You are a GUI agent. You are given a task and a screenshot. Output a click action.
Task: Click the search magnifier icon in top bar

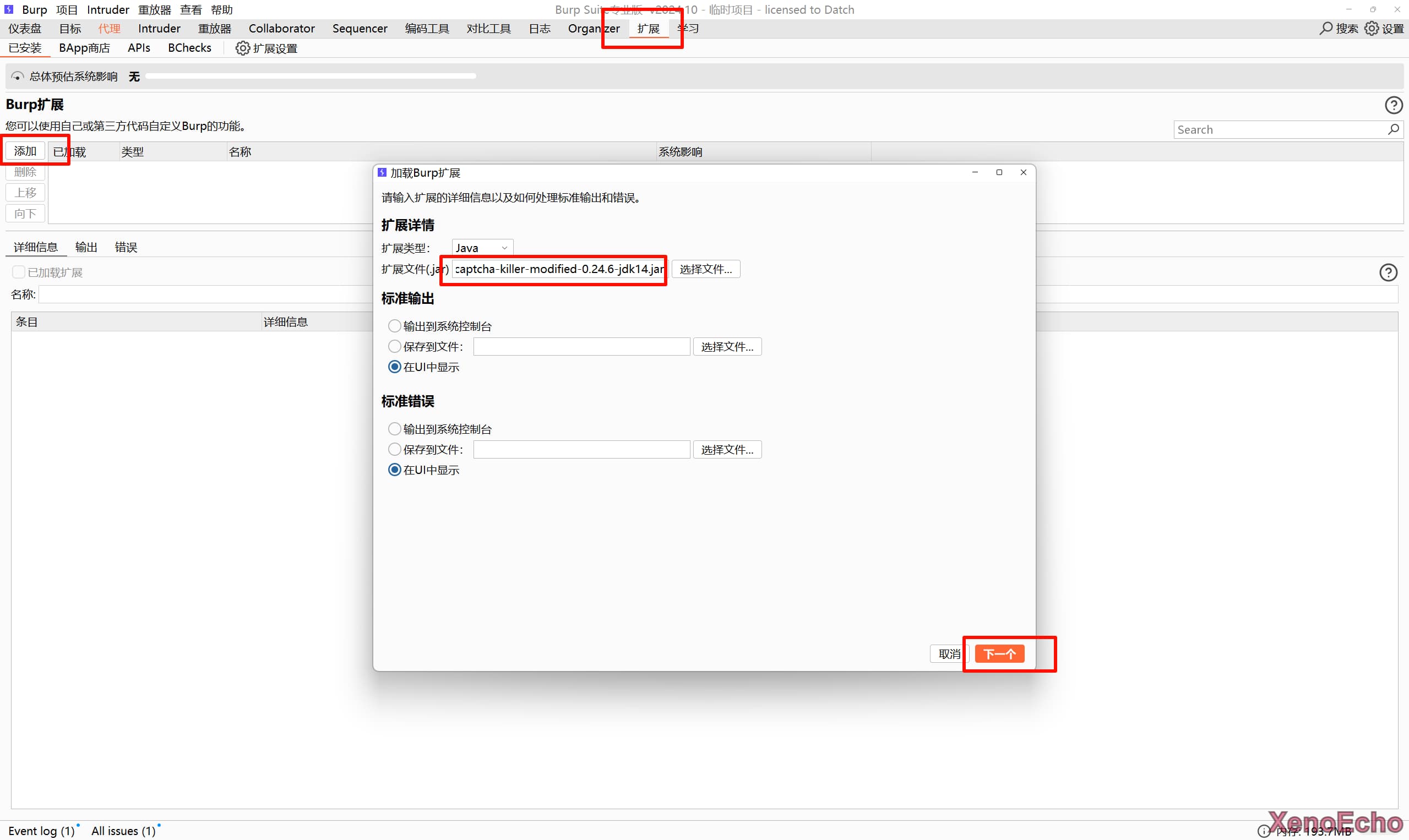(1325, 28)
